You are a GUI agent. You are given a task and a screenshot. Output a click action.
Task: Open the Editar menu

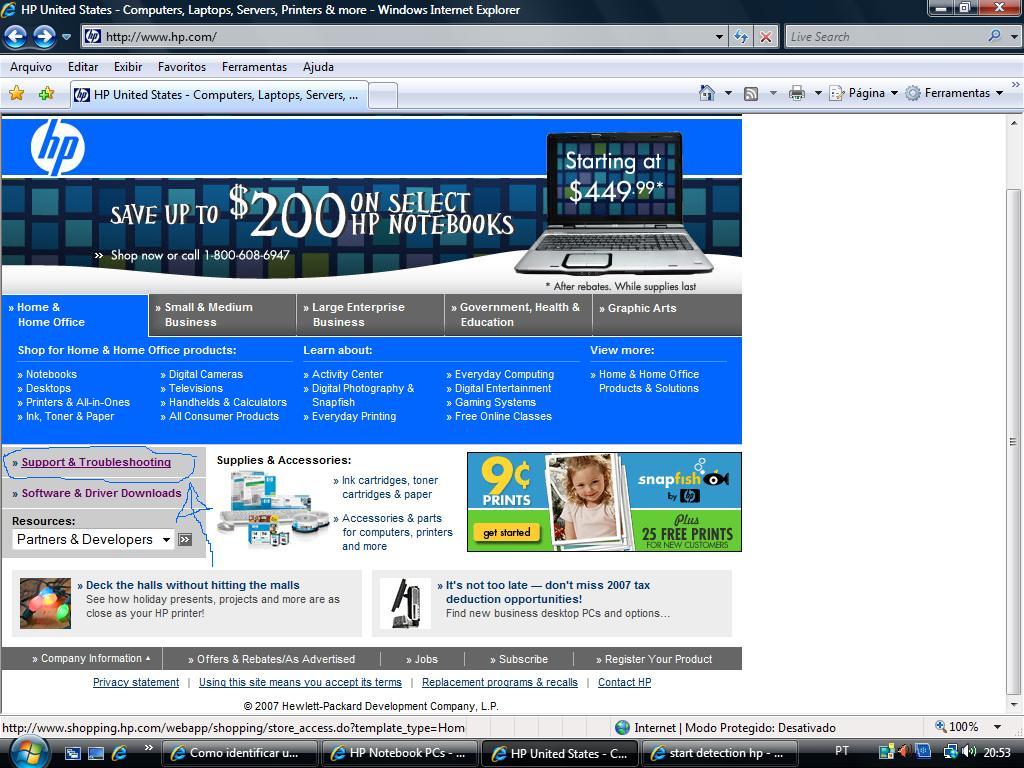tap(83, 67)
